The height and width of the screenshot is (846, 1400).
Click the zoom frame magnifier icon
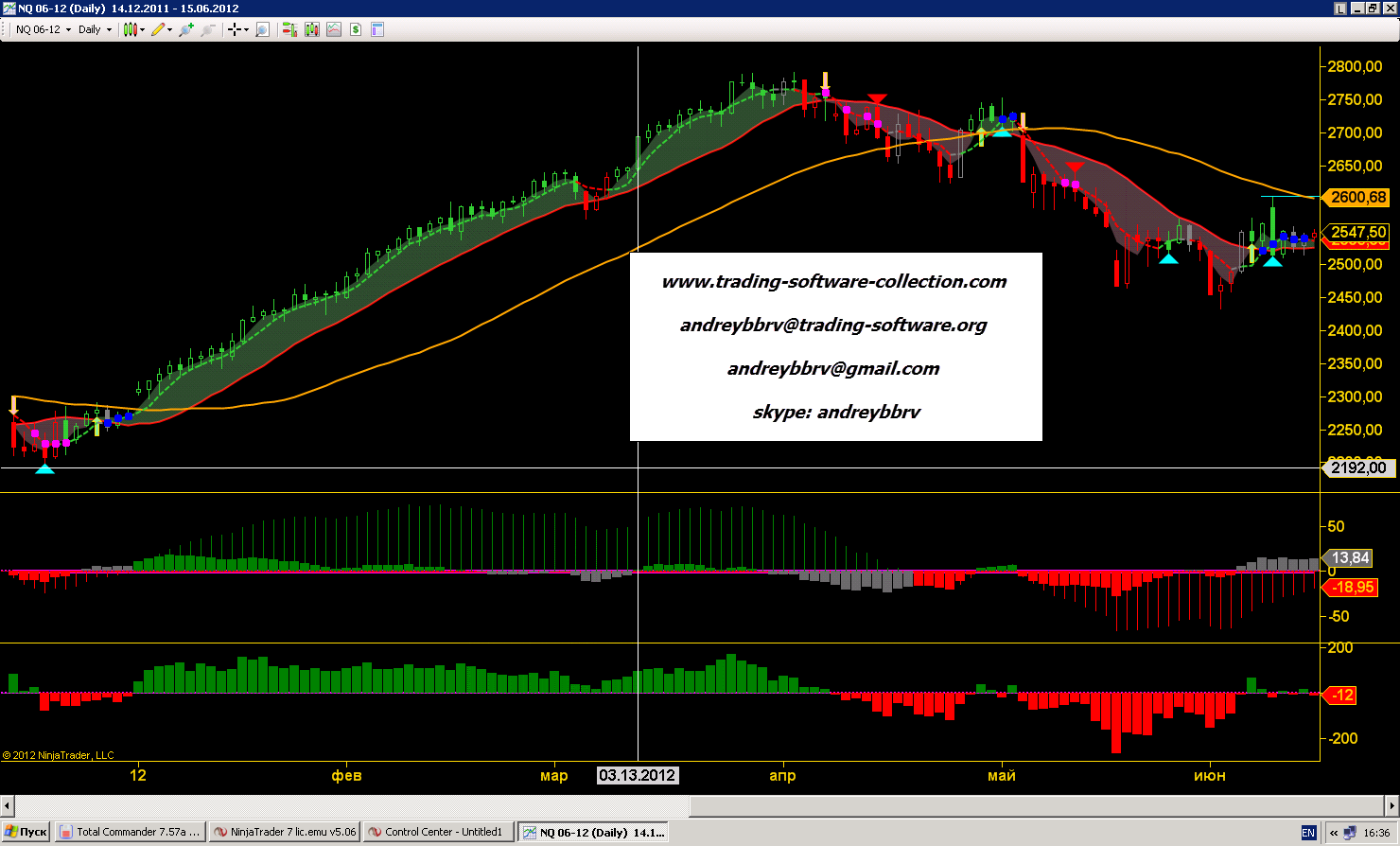(x=262, y=29)
